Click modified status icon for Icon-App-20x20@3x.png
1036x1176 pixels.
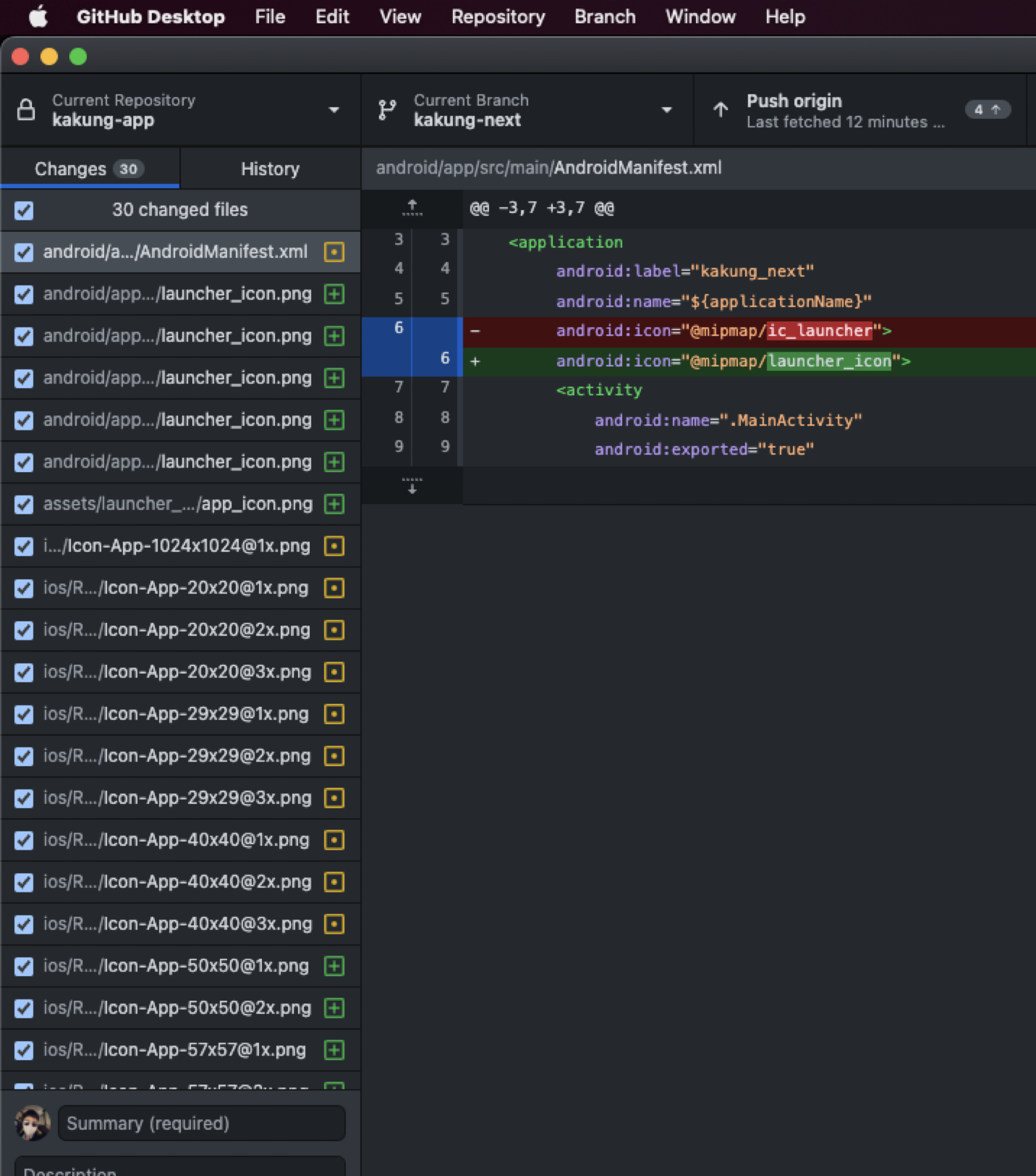coord(334,672)
